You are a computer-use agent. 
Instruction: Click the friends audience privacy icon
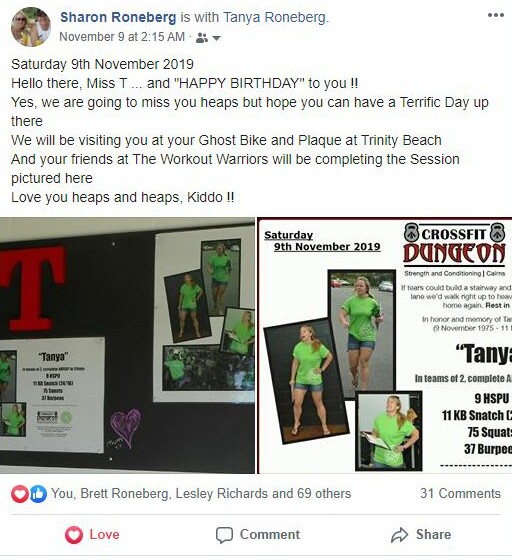coord(202,38)
